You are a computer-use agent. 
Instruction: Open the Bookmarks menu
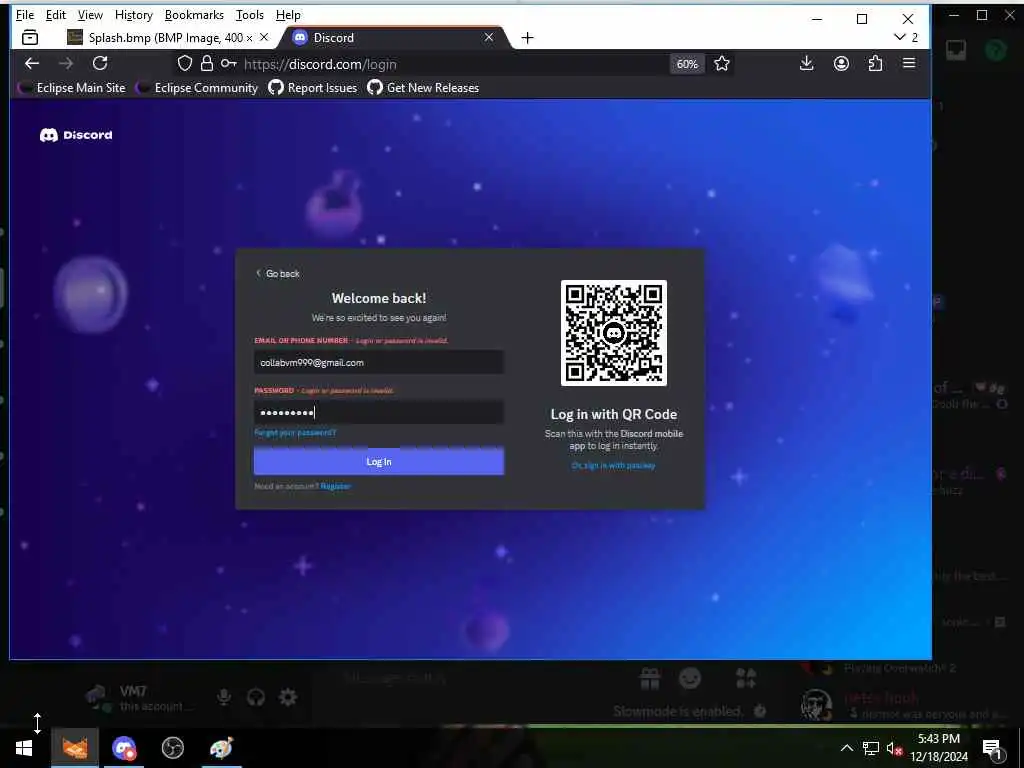pos(194,14)
